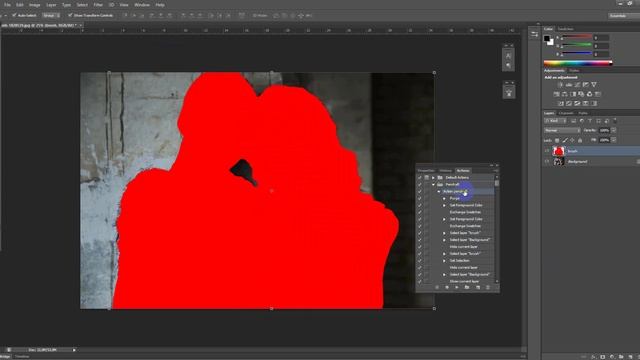Filter layers by shape layers icon
This screenshot has width=640, height=360.
[598, 121]
